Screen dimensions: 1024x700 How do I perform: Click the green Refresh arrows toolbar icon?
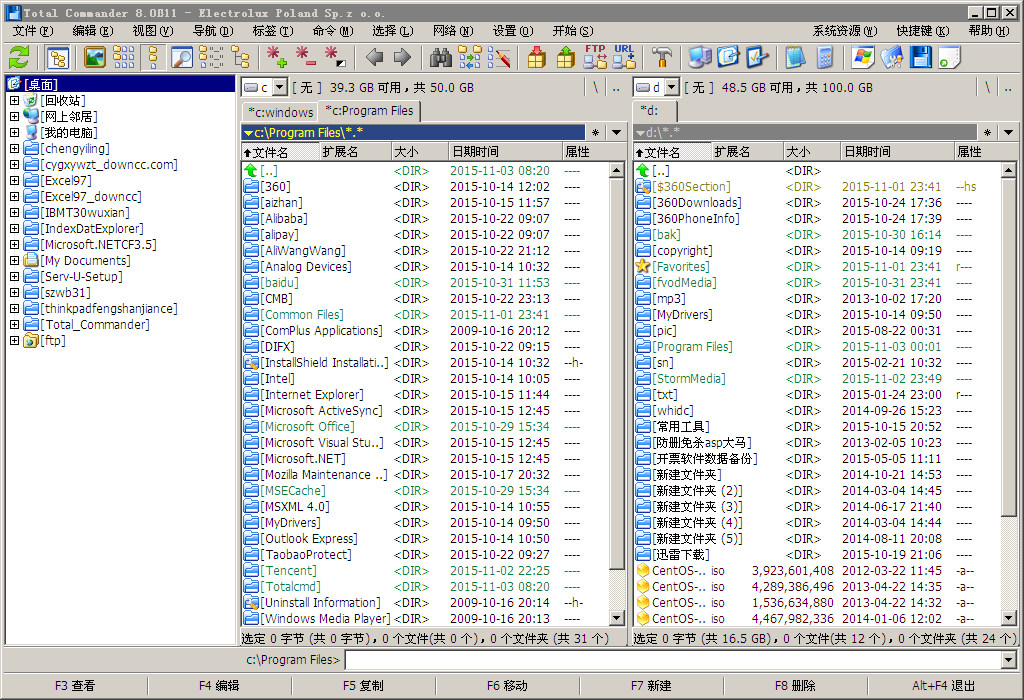pos(19,57)
